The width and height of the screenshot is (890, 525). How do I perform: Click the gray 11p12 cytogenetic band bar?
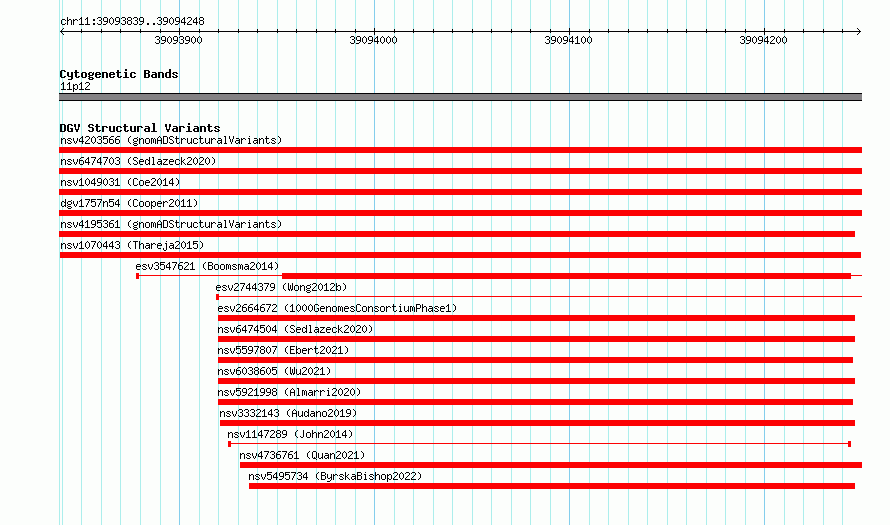pyautogui.click(x=460, y=97)
